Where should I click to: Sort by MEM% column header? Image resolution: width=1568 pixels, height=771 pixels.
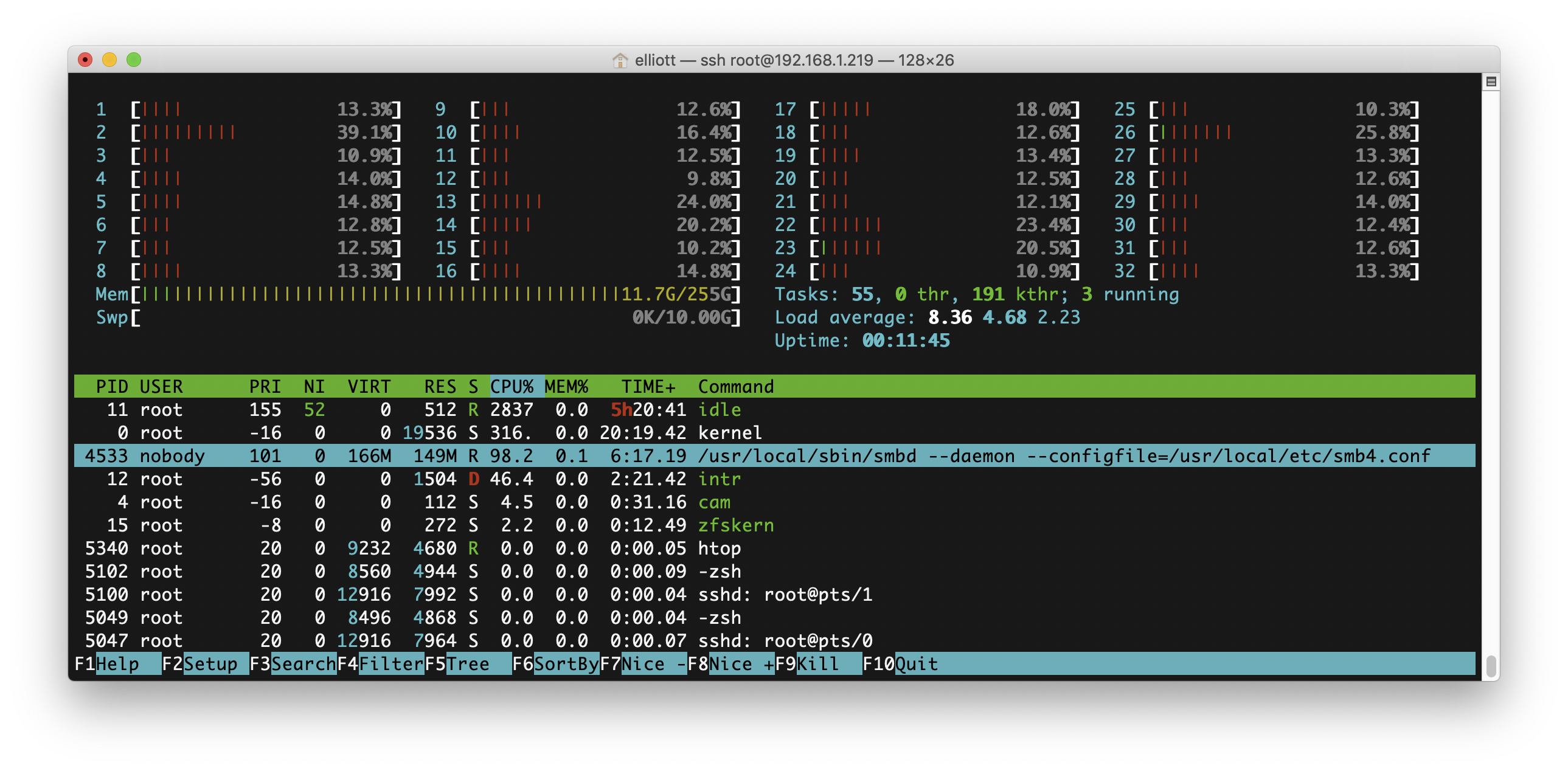tap(566, 387)
